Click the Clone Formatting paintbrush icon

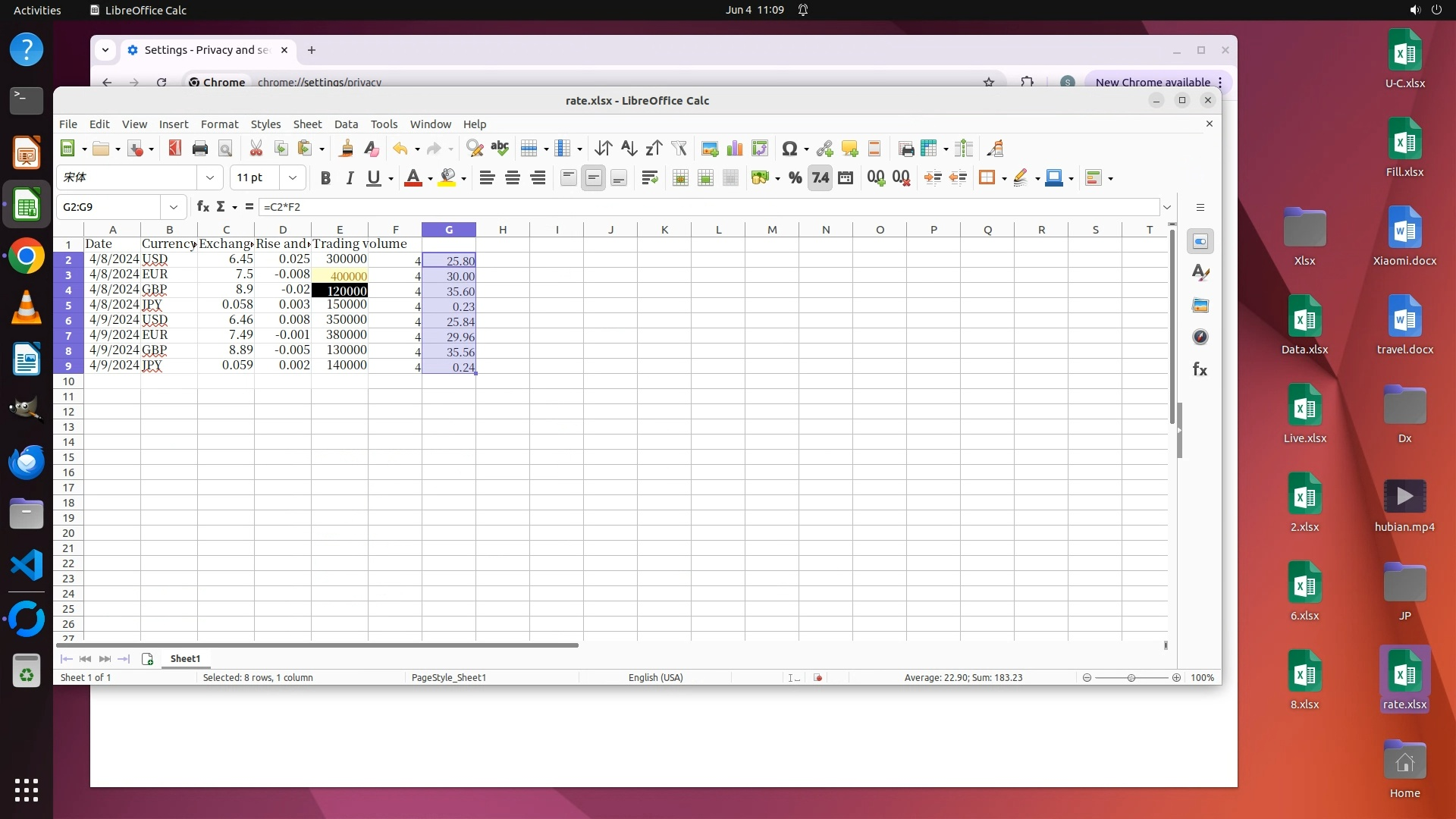pos(346,149)
